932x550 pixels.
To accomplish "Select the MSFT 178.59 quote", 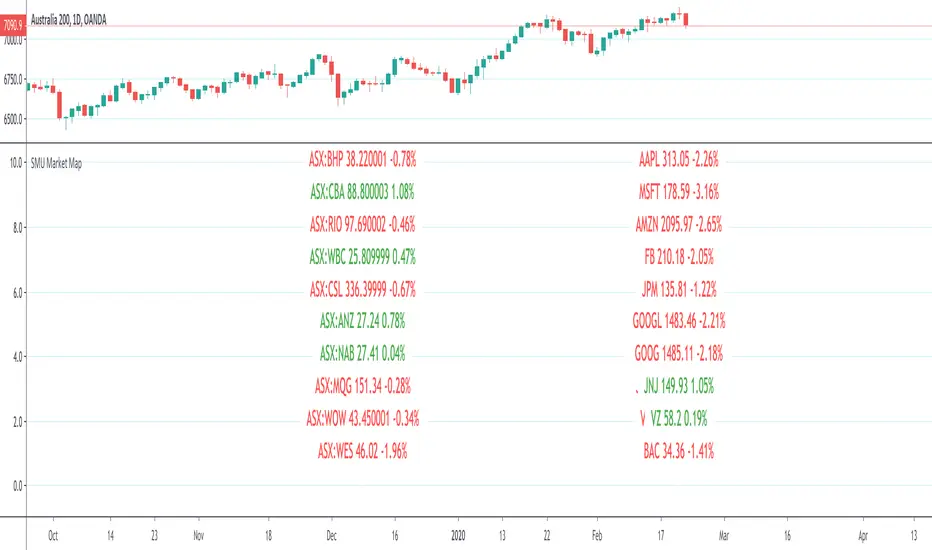I will (685, 191).
